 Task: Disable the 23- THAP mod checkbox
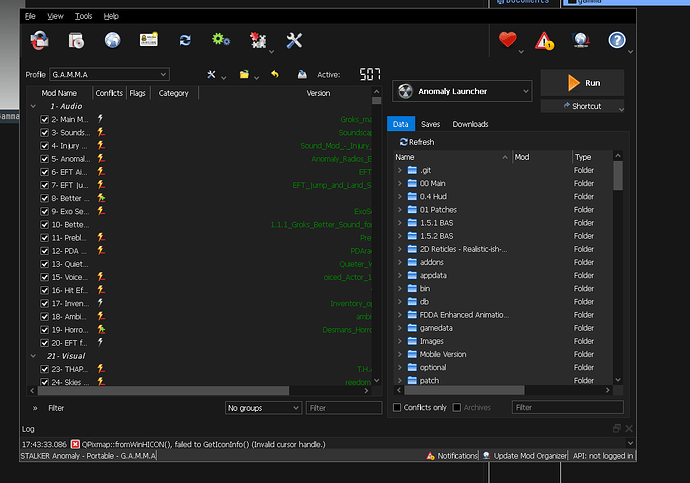pyautogui.click(x=44, y=369)
